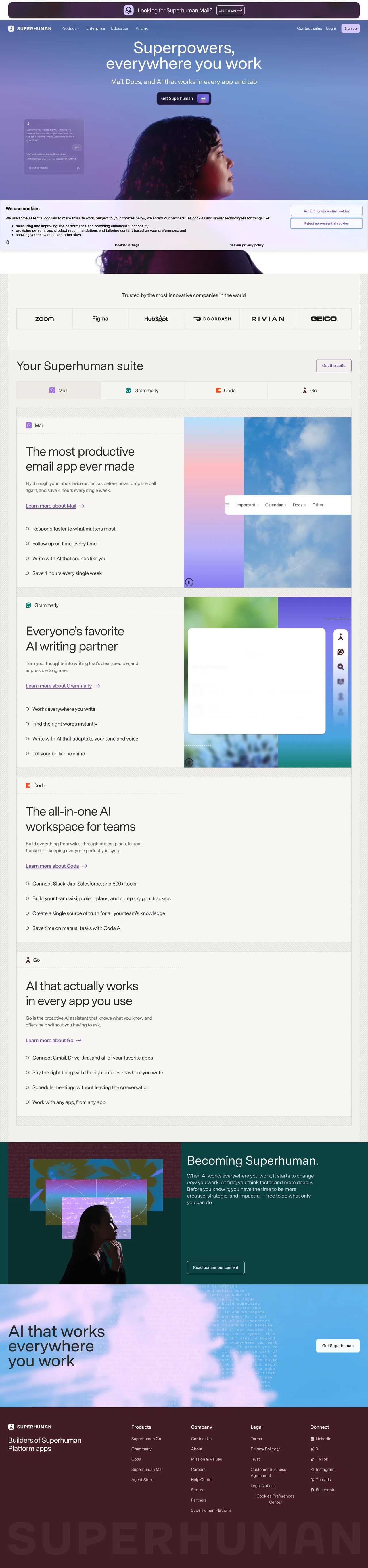Select the Mail tab in the suite
Image resolution: width=368 pixels, height=1568 pixels.
tap(58, 391)
